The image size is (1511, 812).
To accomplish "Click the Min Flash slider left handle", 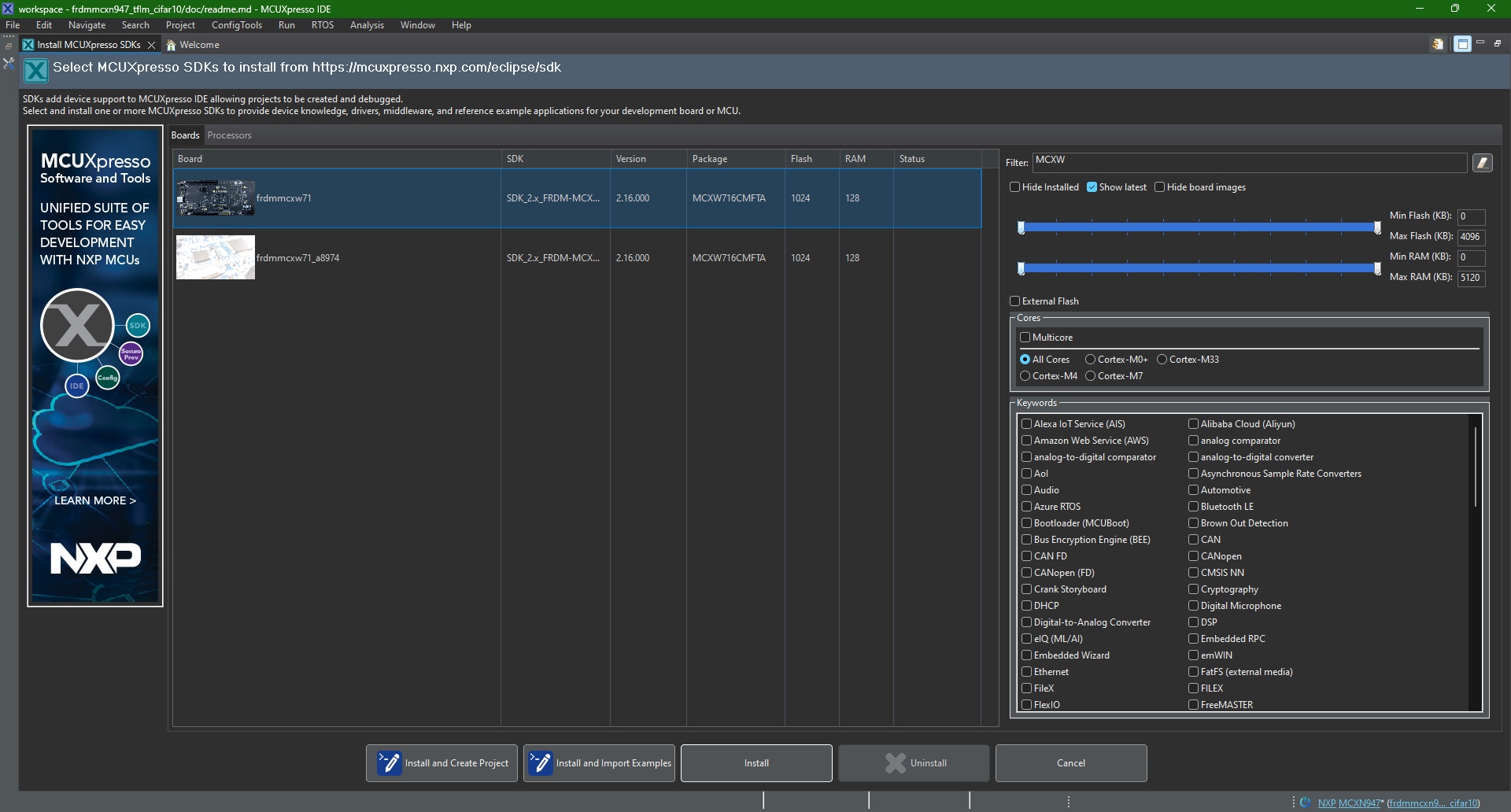I will (x=1021, y=228).
